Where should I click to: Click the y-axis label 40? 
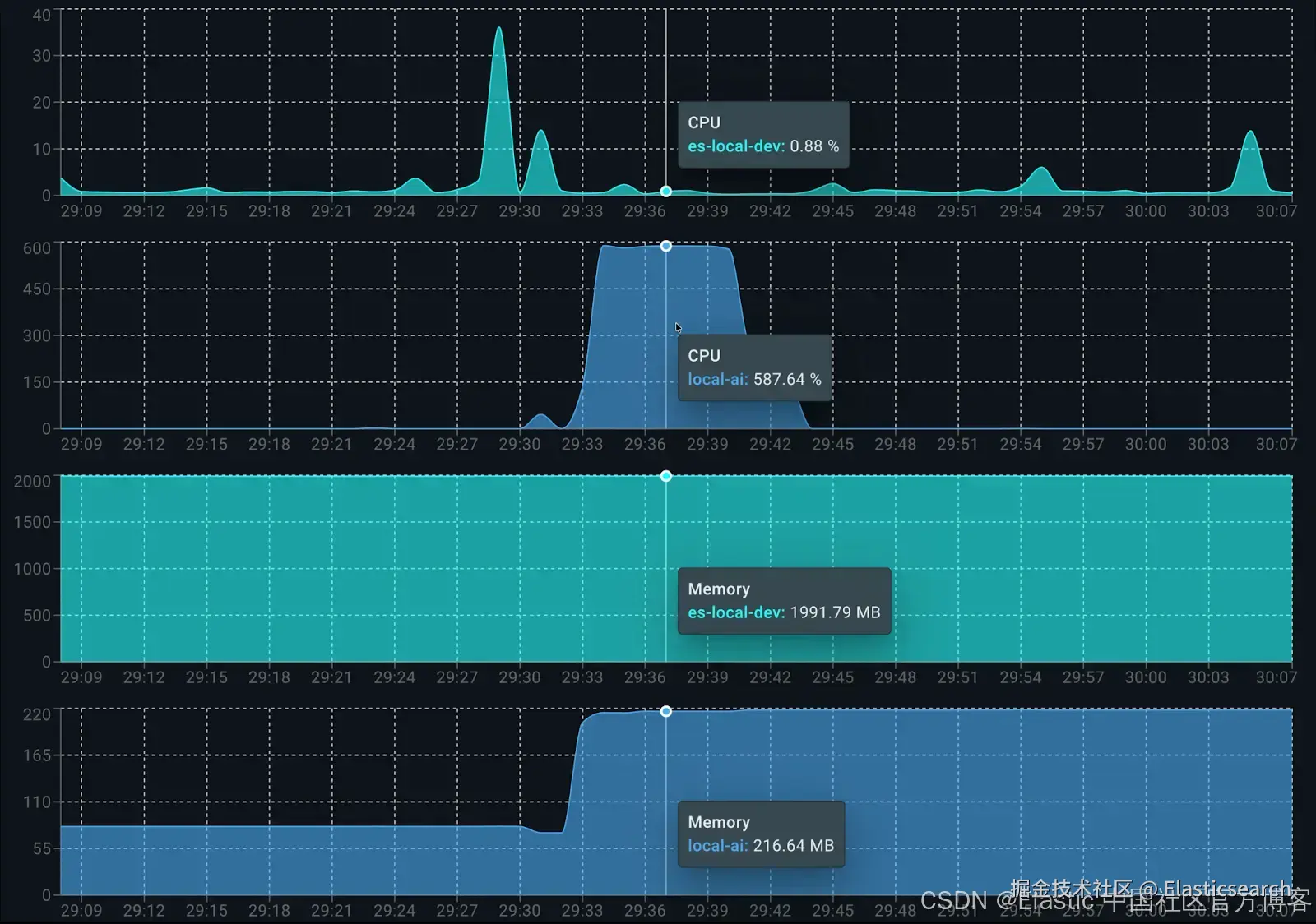click(42, 15)
